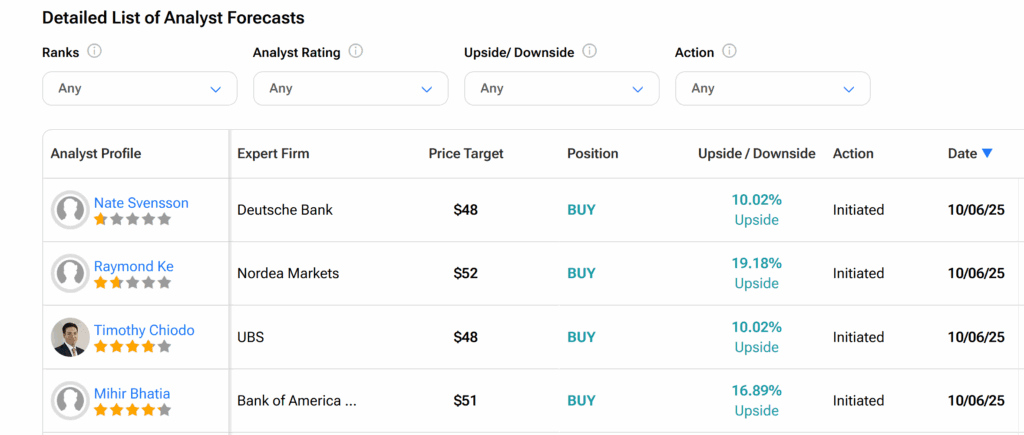
Task: Open the Ranks dropdown
Action: [140, 88]
